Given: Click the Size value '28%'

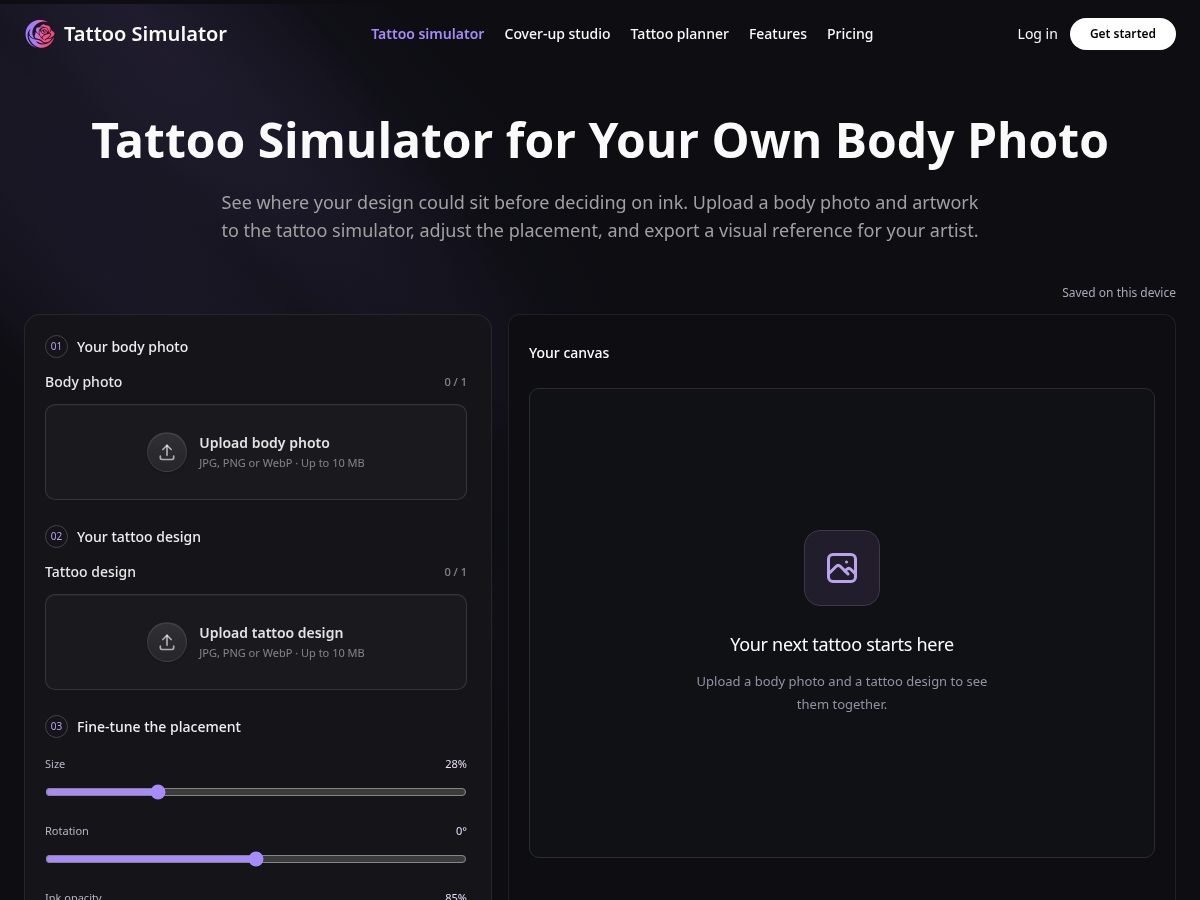Looking at the screenshot, I should [456, 764].
